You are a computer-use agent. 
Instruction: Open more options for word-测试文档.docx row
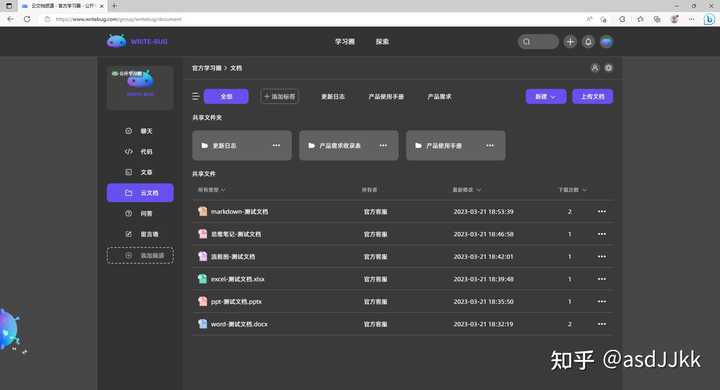coord(602,324)
